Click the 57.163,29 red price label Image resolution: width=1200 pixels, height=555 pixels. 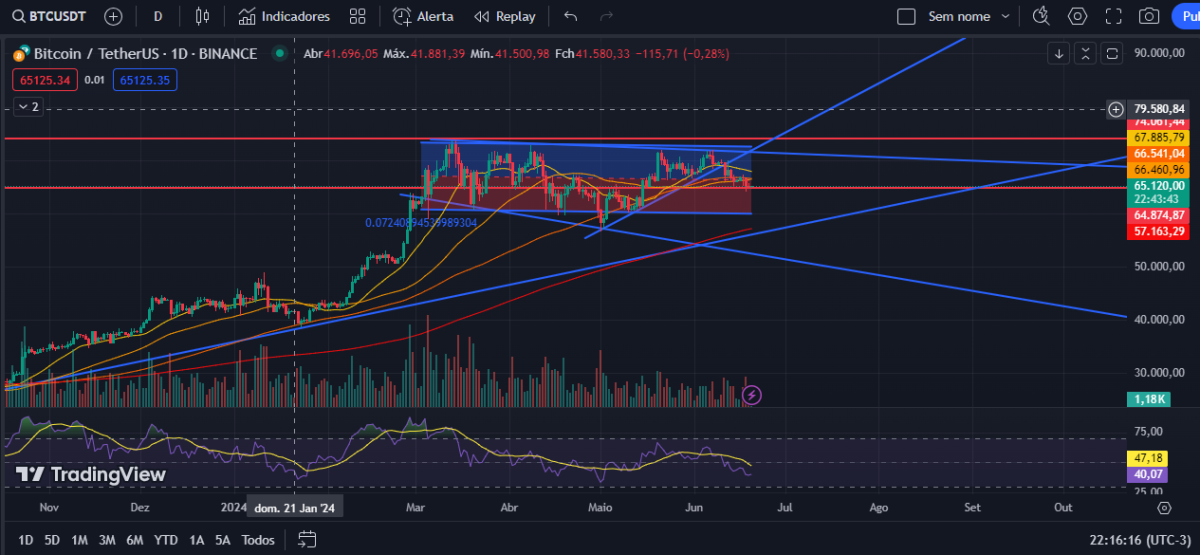[x=1159, y=232]
